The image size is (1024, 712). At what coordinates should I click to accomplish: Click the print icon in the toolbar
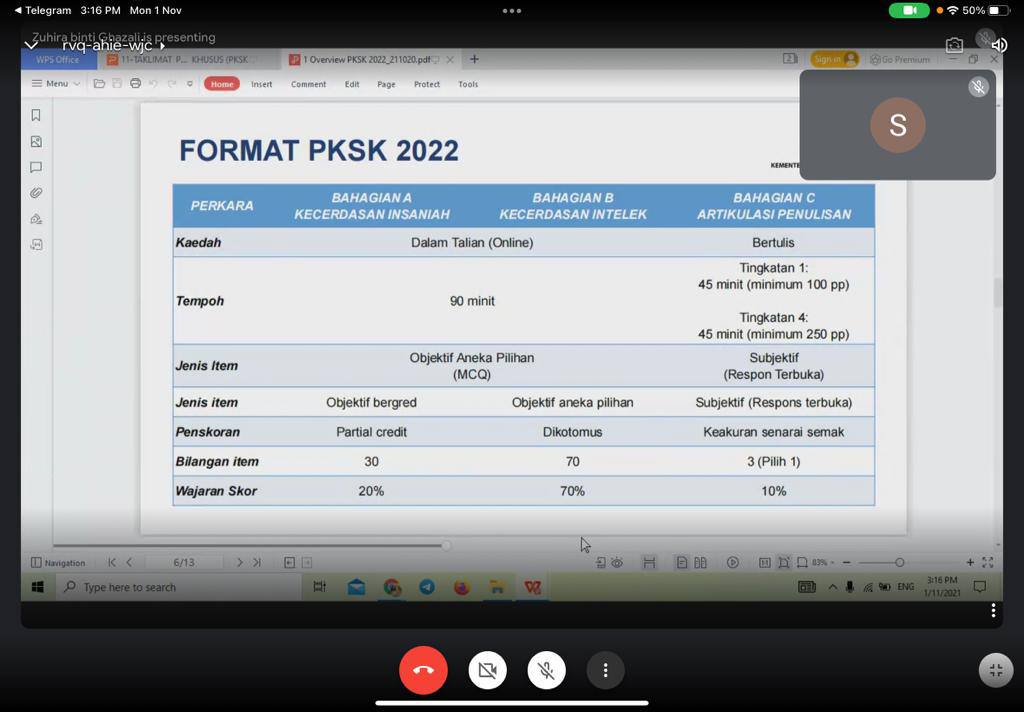(135, 84)
